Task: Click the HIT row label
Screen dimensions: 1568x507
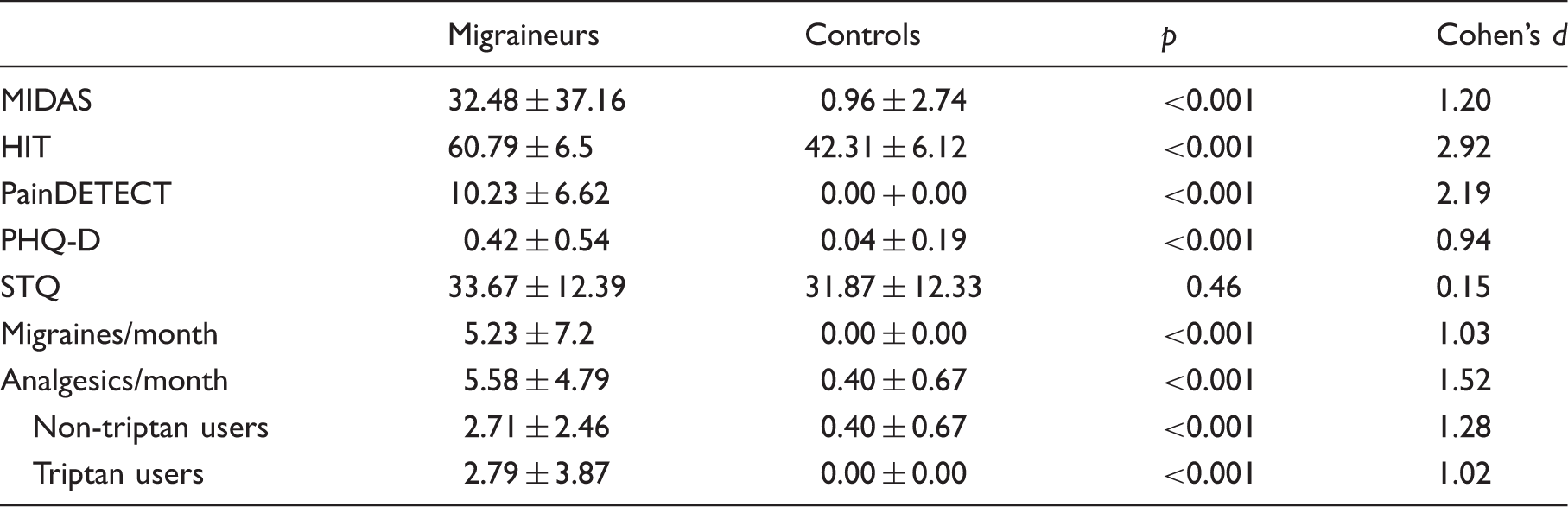Action: 25,148
